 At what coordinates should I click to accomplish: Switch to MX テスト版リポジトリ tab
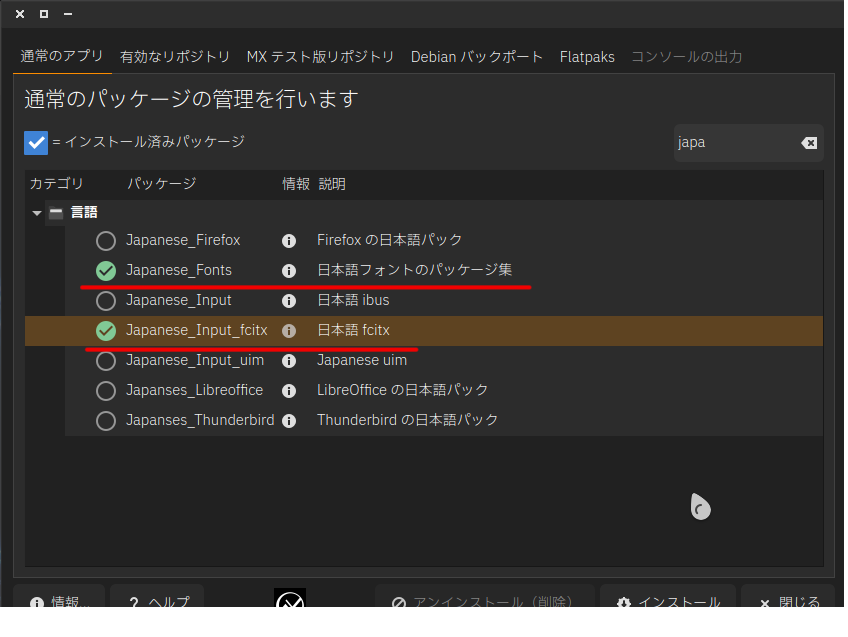320,57
